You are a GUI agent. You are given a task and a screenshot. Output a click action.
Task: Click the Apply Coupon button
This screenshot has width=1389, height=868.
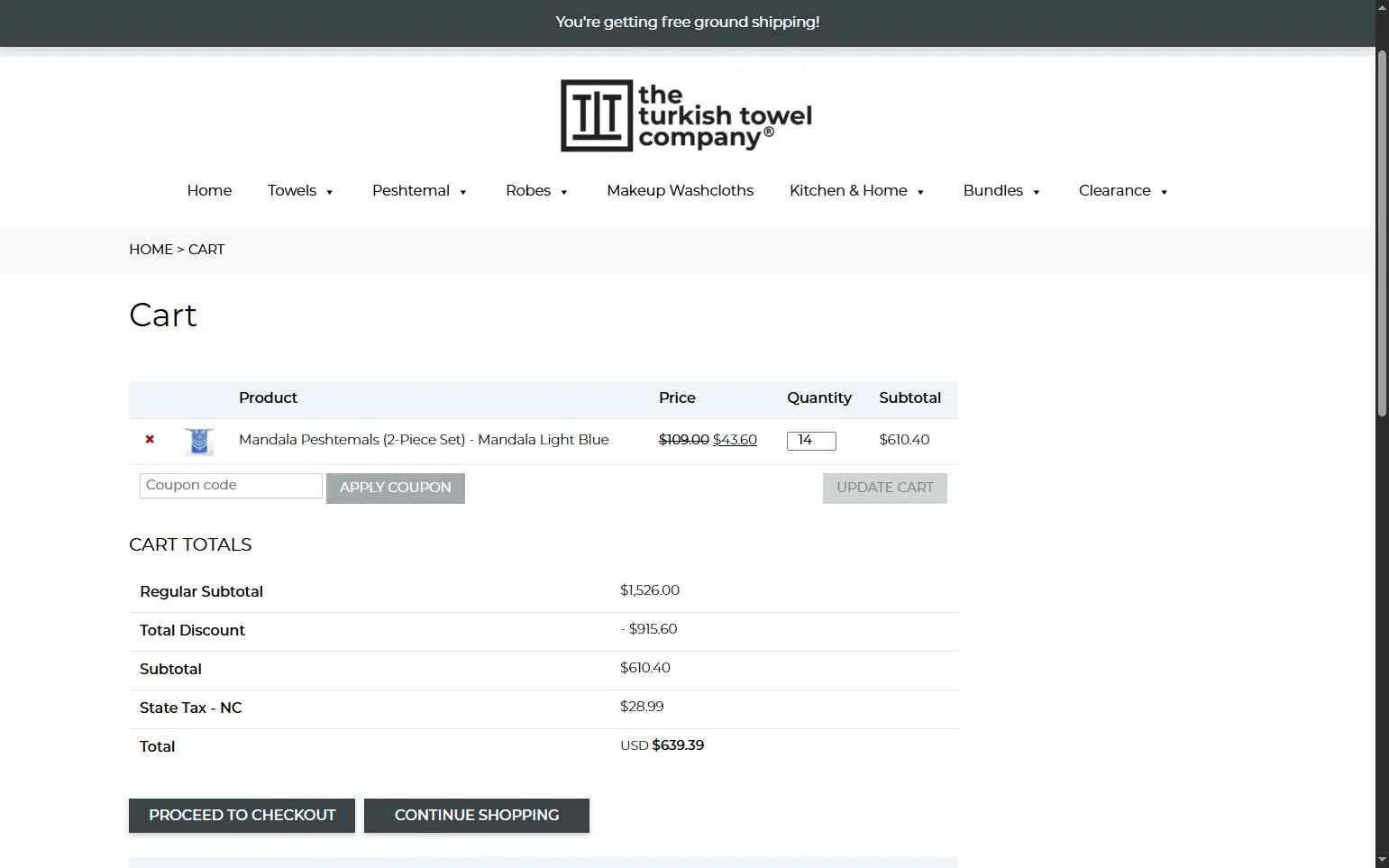[x=396, y=488]
